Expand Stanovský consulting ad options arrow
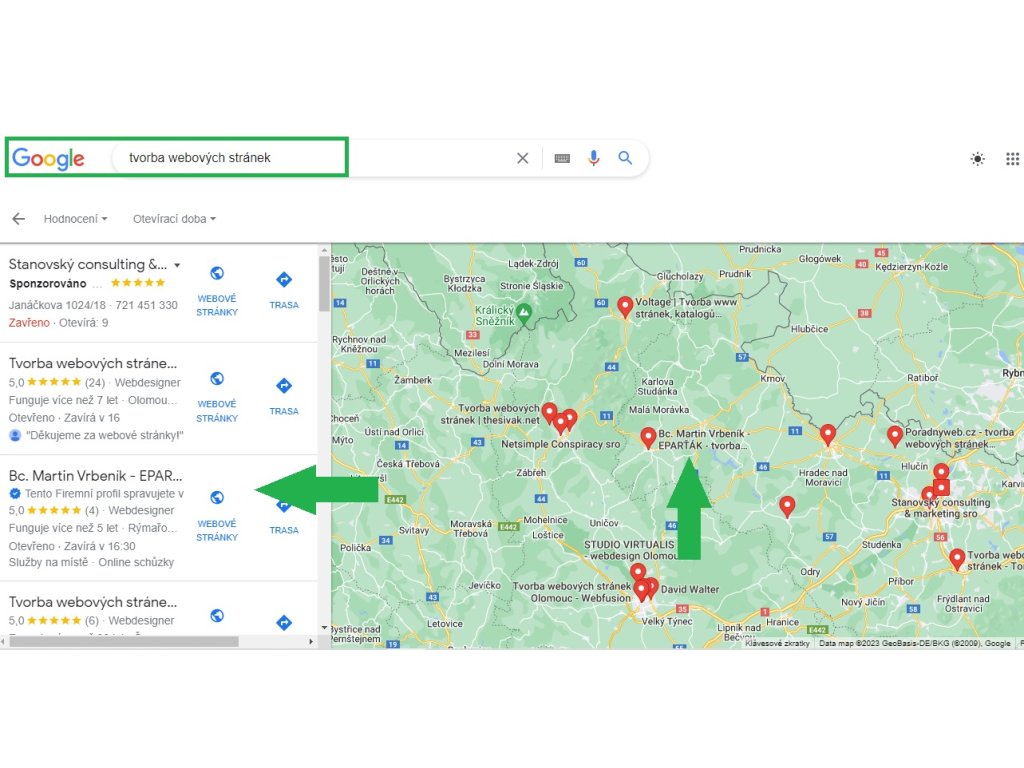The width and height of the screenshot is (1024, 768). click(177, 266)
